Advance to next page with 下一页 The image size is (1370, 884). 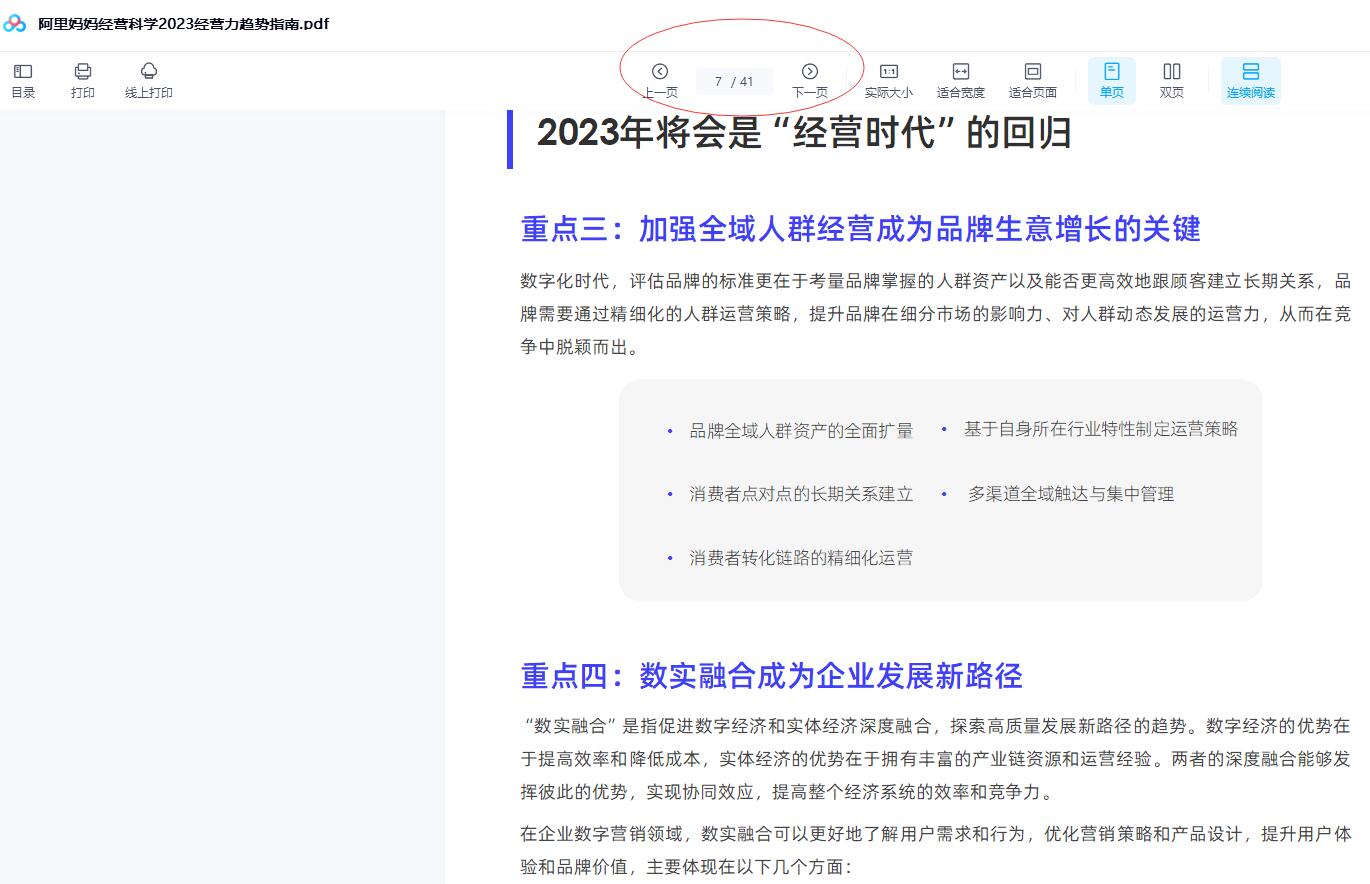[x=810, y=80]
